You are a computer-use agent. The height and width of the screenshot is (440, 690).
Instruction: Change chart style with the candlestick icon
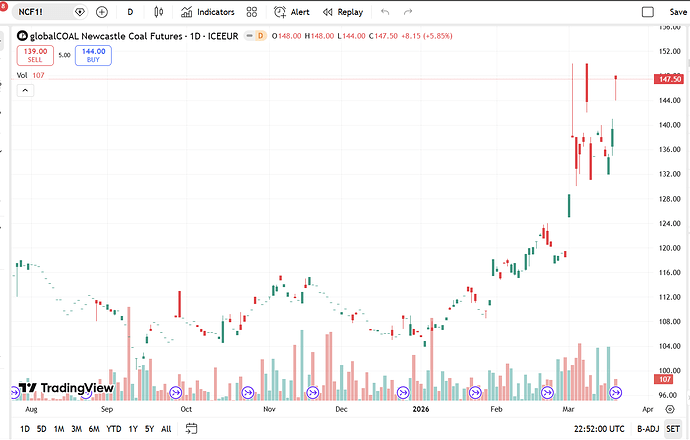point(159,12)
